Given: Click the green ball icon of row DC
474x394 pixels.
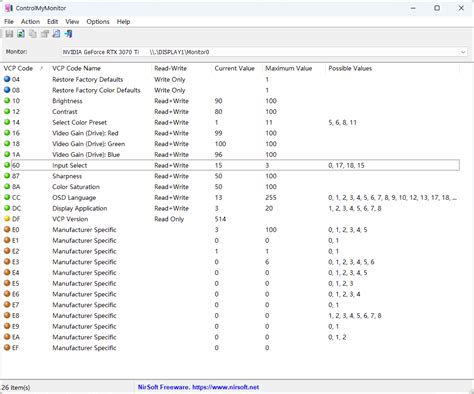Looking at the screenshot, I should point(7,208).
